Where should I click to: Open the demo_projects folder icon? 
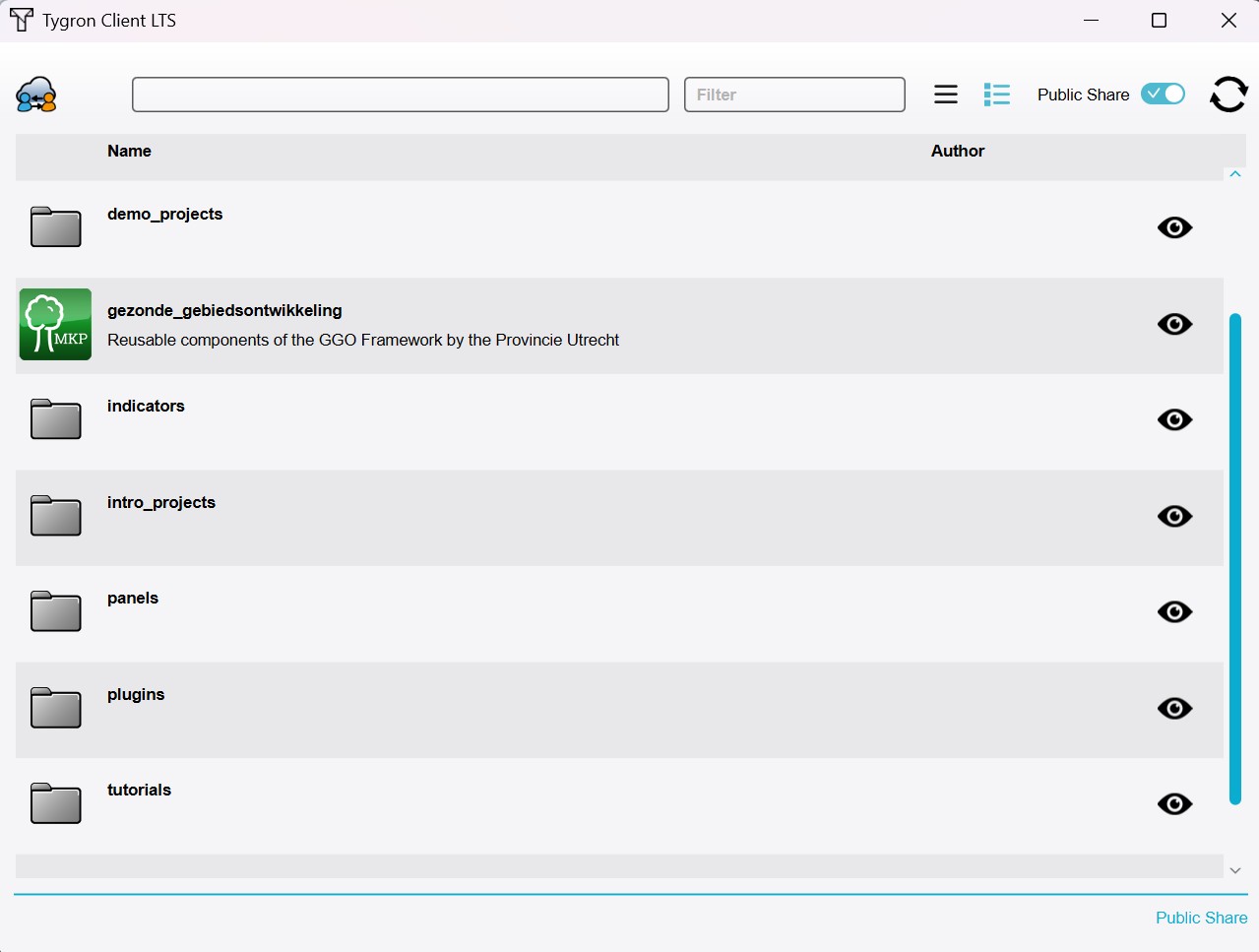tap(55, 227)
